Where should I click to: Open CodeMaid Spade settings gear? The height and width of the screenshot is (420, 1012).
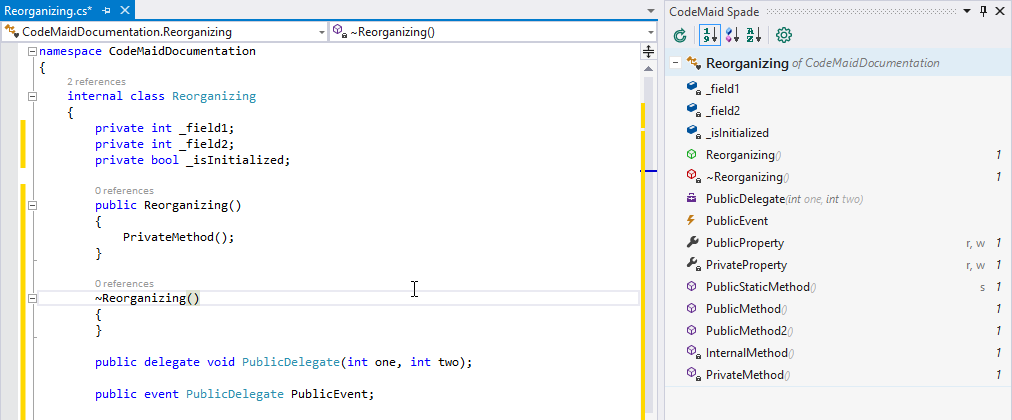[784, 35]
